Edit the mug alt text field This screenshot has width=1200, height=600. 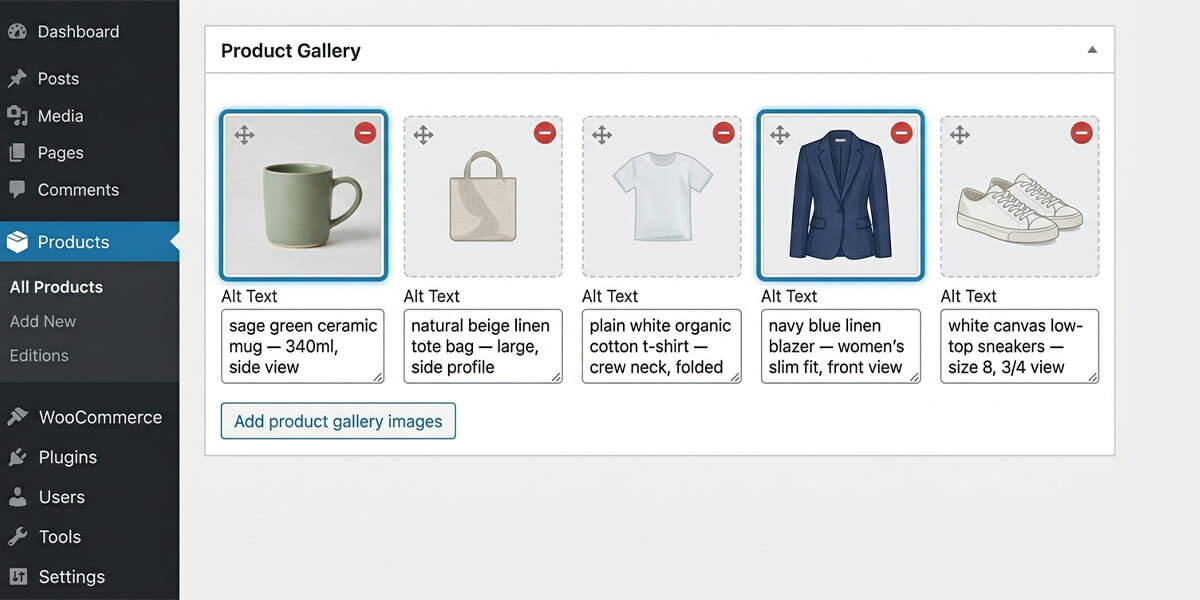coord(303,346)
